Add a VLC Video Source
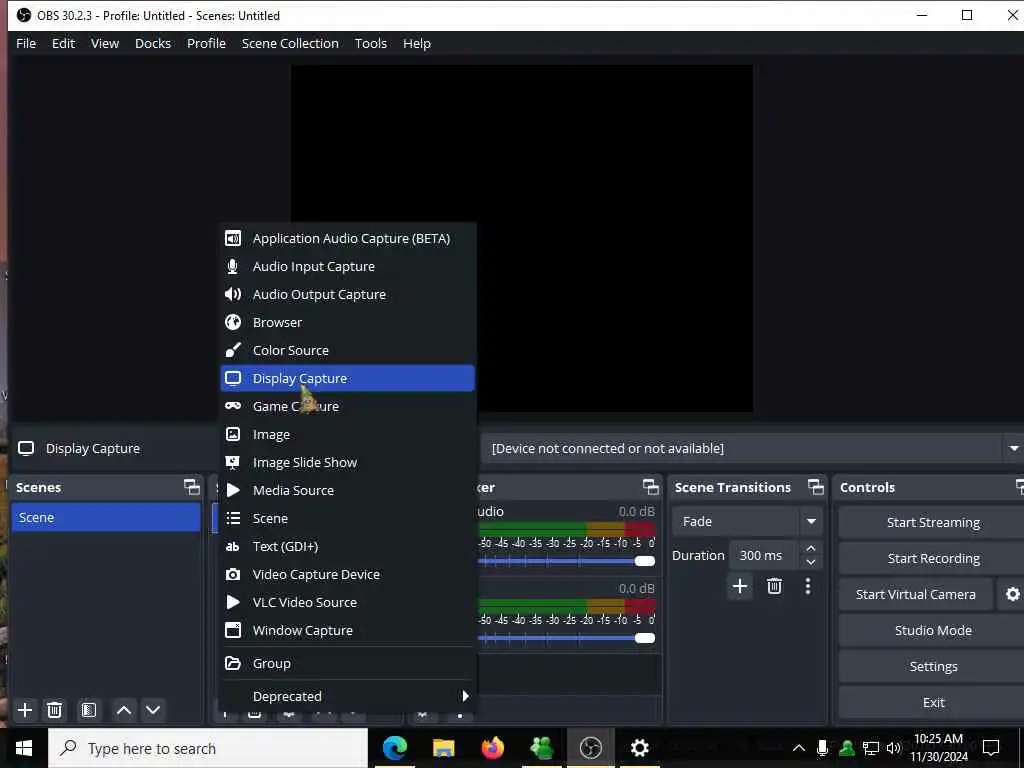The width and height of the screenshot is (1024, 768). point(347,602)
